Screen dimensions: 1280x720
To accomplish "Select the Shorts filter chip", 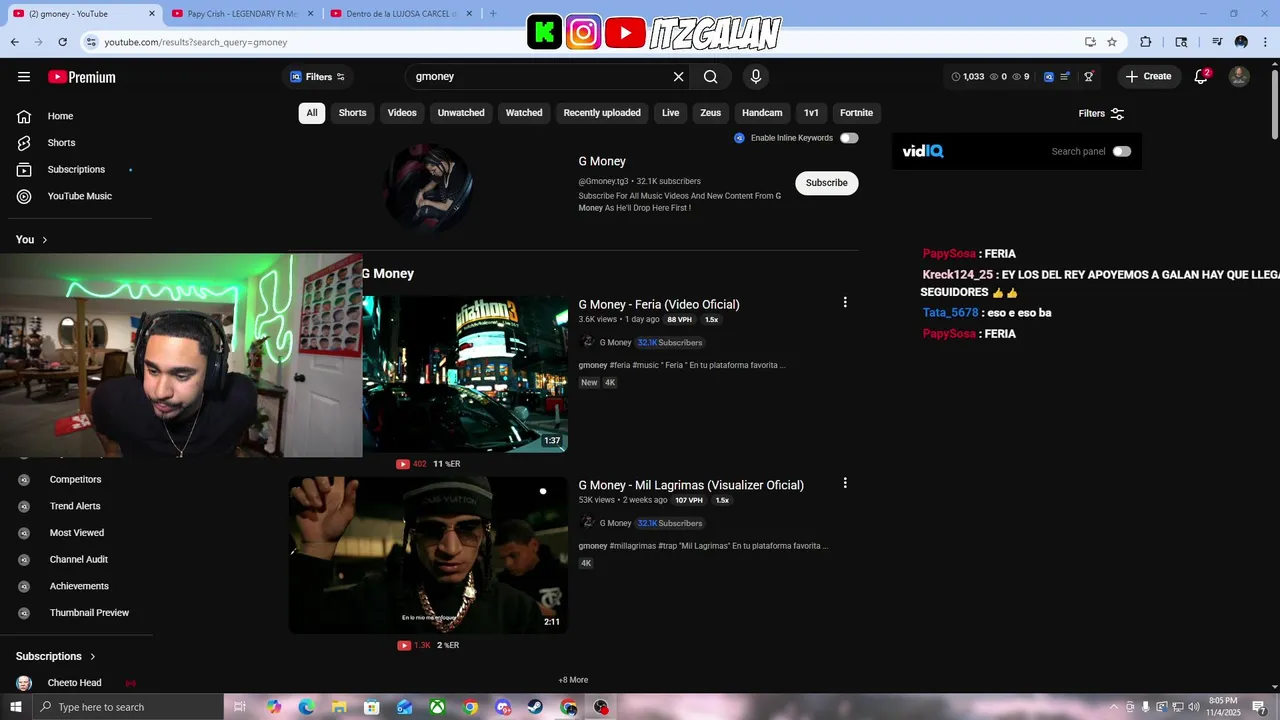I will click(x=352, y=113).
